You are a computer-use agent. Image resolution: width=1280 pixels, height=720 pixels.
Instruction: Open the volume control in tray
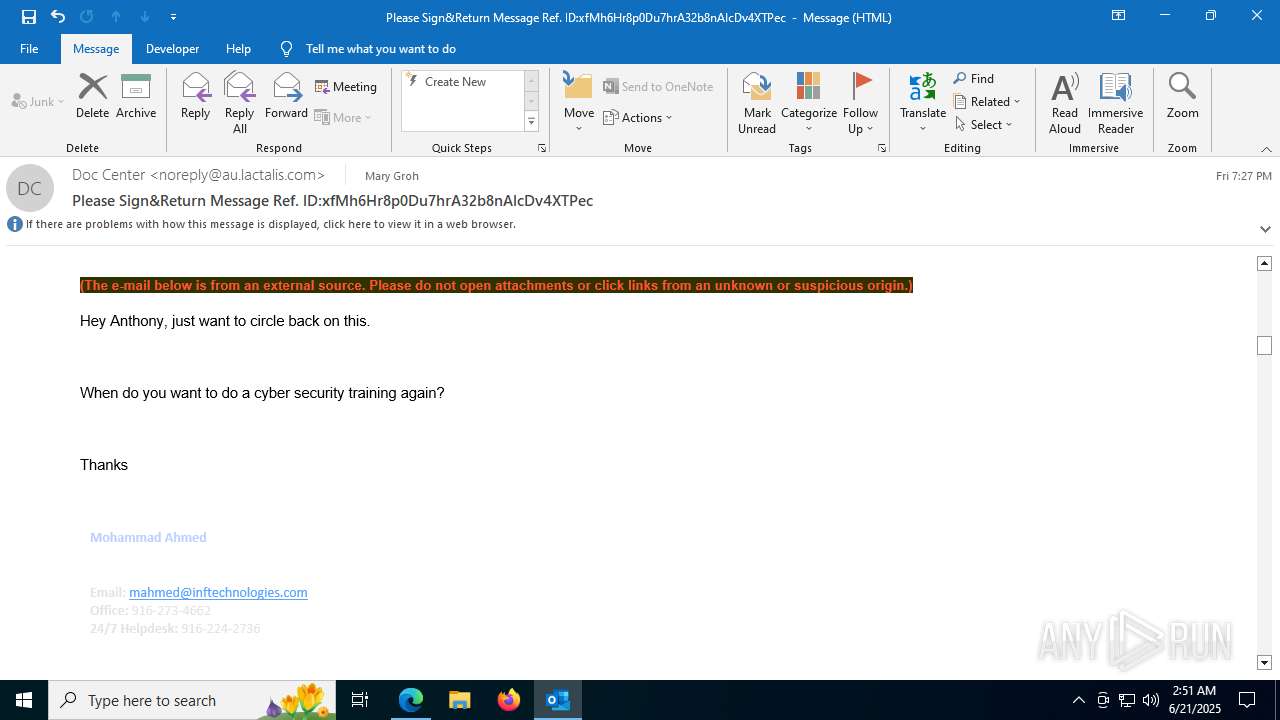[x=1151, y=700]
